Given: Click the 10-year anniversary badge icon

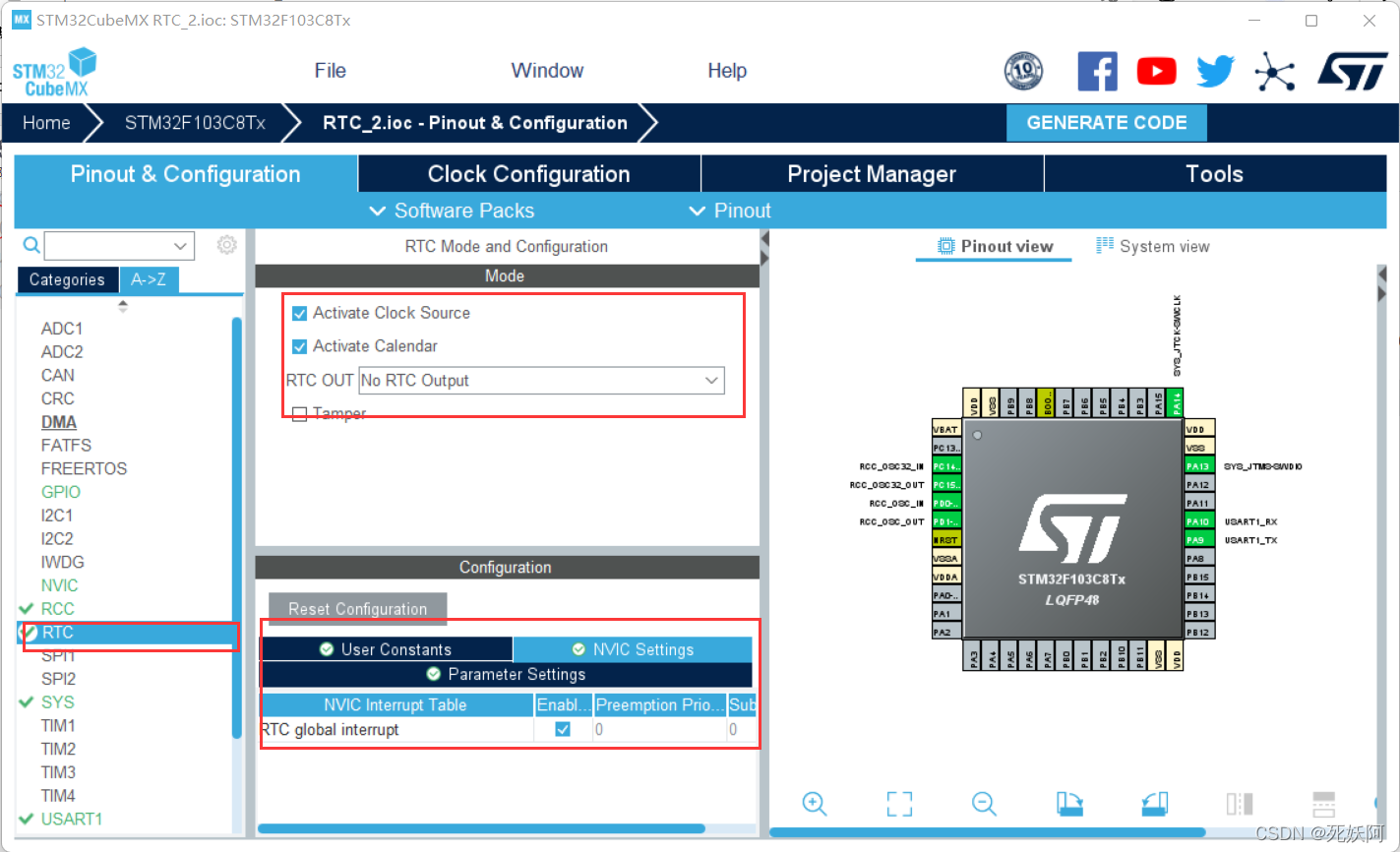Looking at the screenshot, I should click(x=1023, y=71).
